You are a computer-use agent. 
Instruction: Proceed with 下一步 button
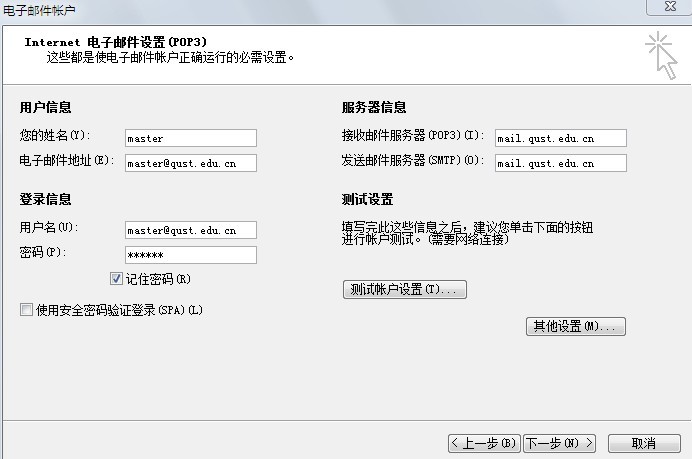click(559, 443)
